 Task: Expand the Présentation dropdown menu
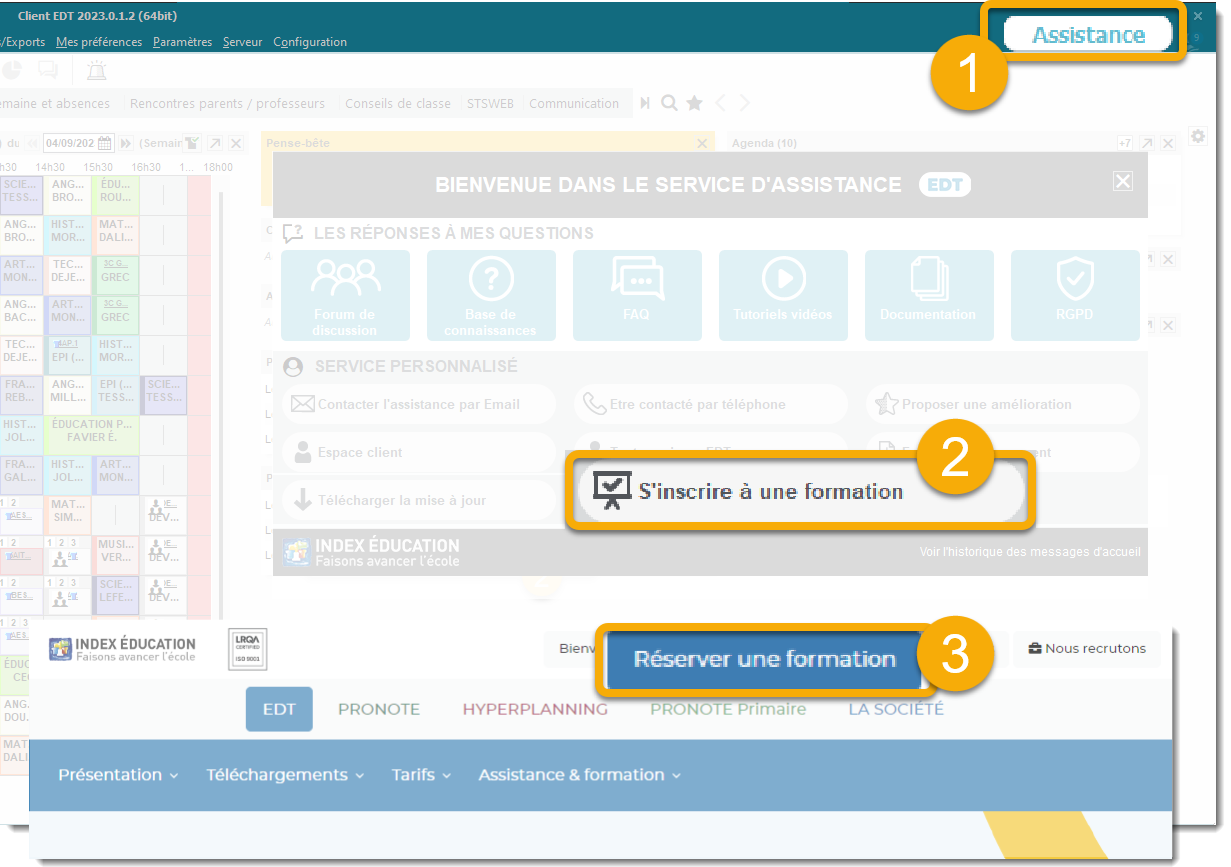click(x=118, y=775)
